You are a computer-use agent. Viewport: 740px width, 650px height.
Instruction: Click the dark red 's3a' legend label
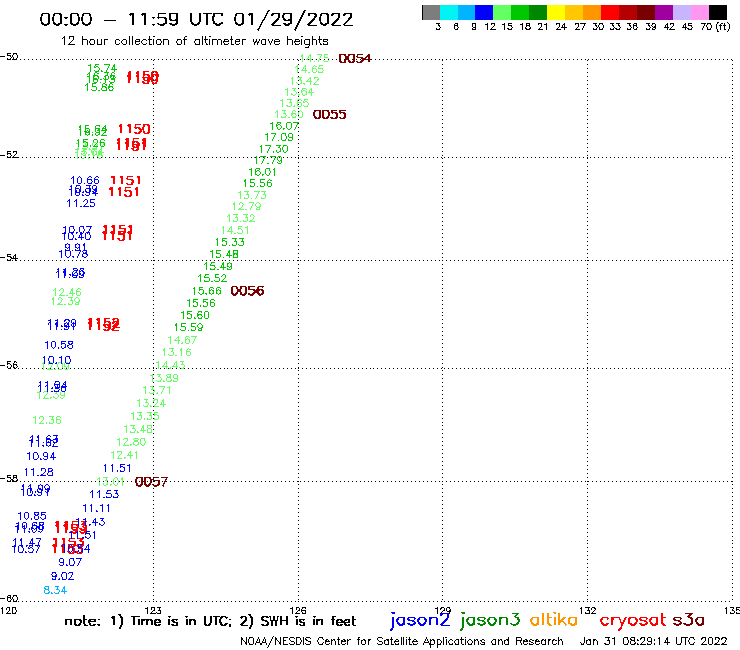point(689,620)
